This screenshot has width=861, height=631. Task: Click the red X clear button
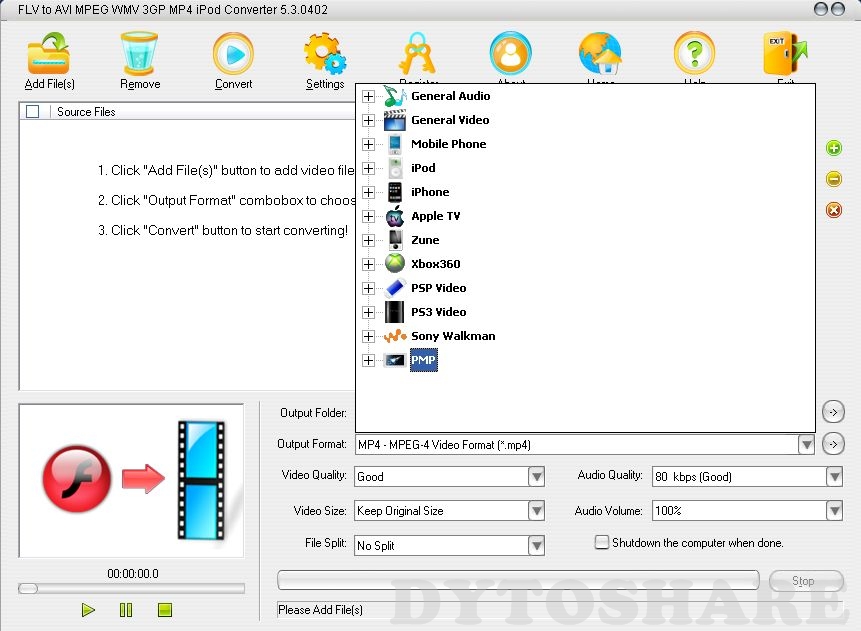click(x=834, y=210)
